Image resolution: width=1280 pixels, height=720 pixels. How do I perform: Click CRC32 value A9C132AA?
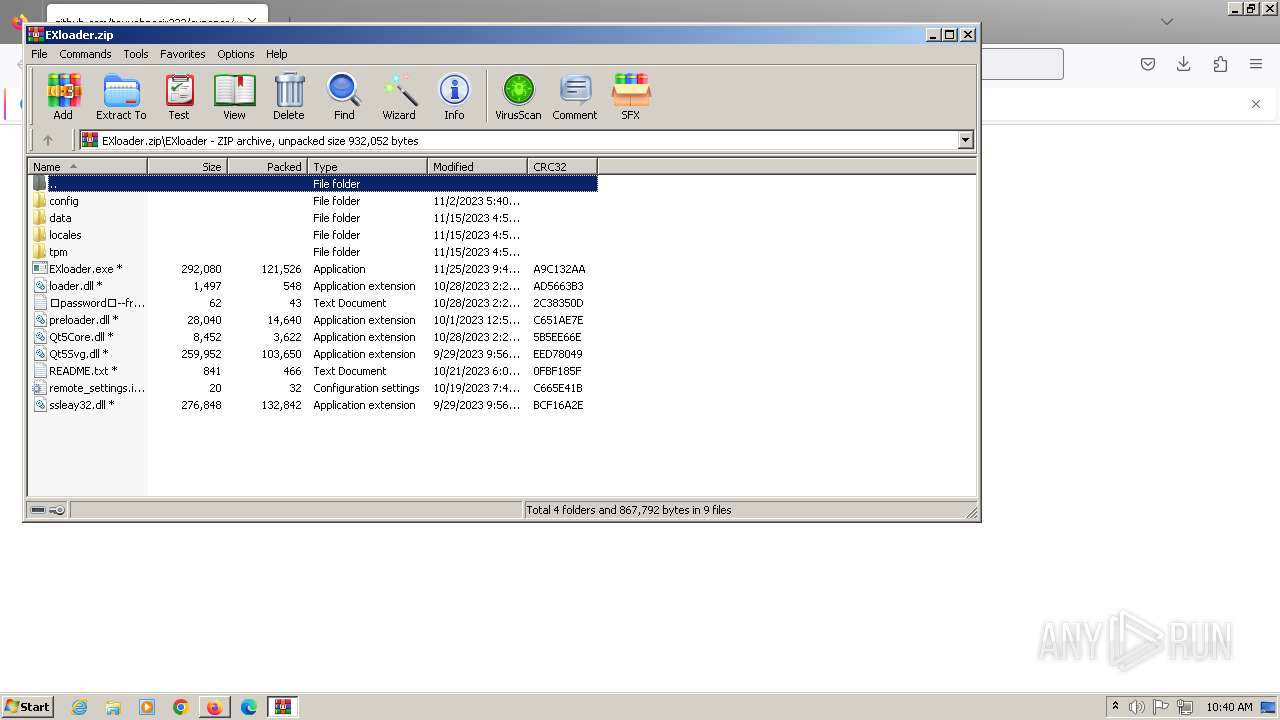coord(559,269)
